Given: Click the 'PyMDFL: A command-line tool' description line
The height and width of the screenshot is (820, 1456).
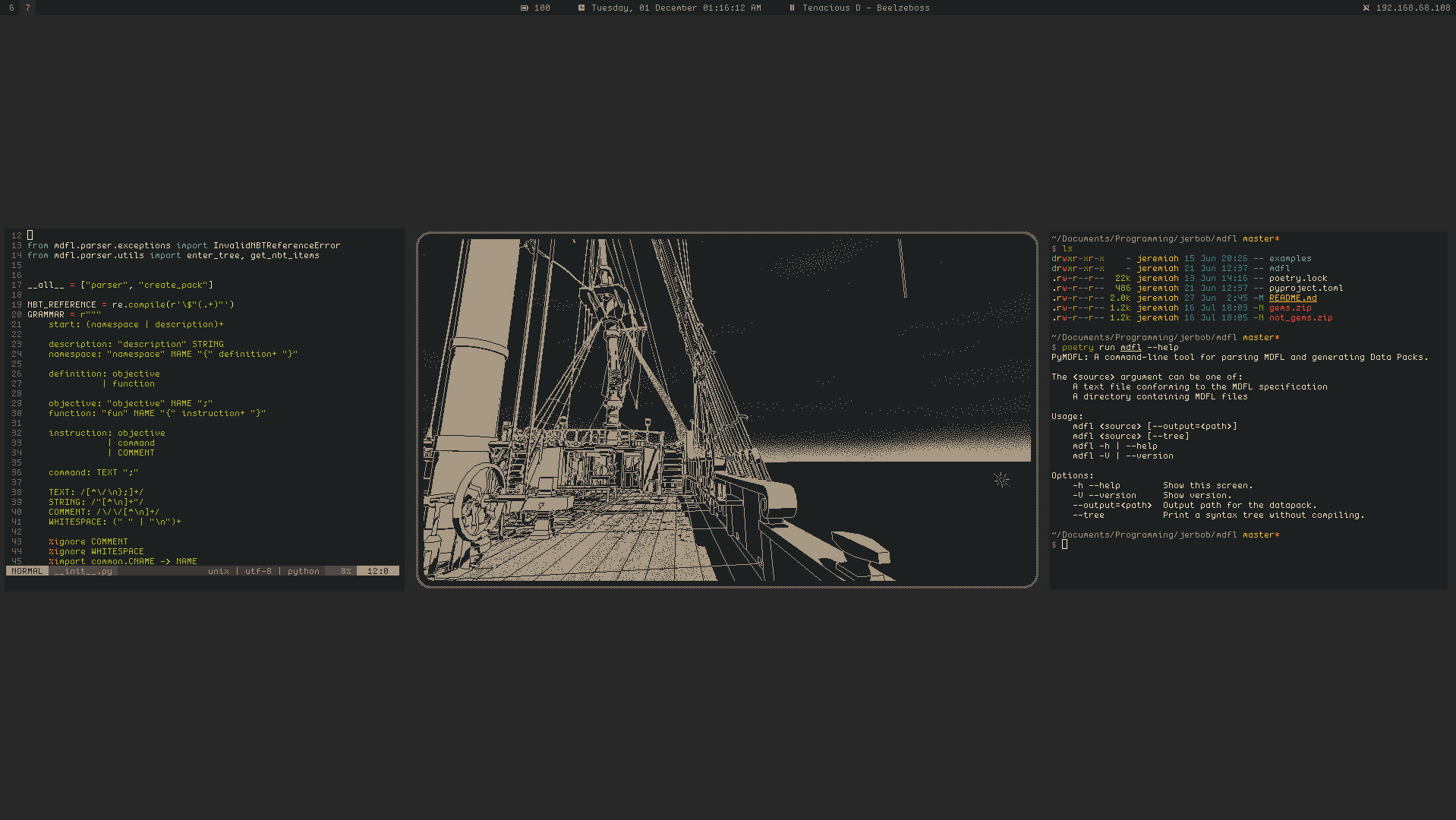Looking at the screenshot, I should pos(1240,357).
